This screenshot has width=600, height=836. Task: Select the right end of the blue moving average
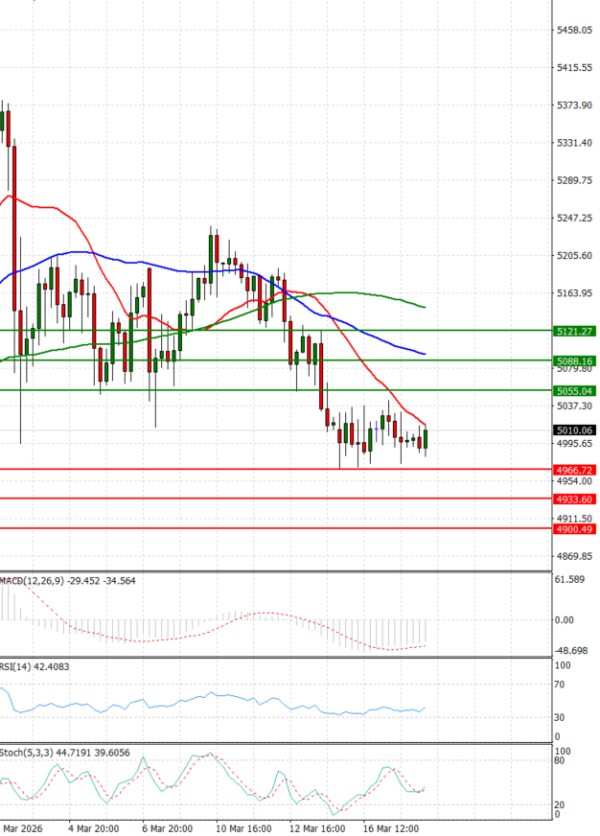click(x=425, y=354)
